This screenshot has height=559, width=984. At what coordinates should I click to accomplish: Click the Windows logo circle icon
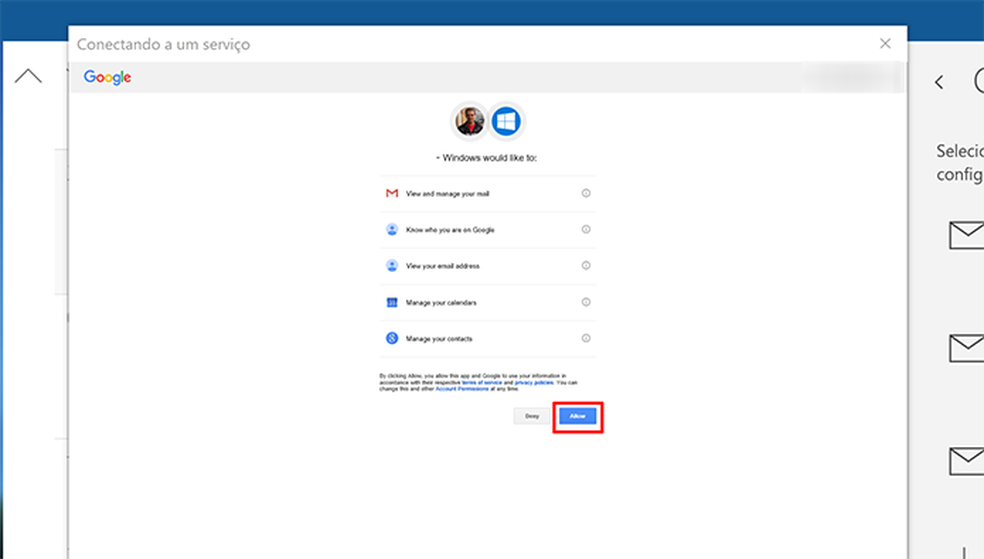[x=506, y=121]
